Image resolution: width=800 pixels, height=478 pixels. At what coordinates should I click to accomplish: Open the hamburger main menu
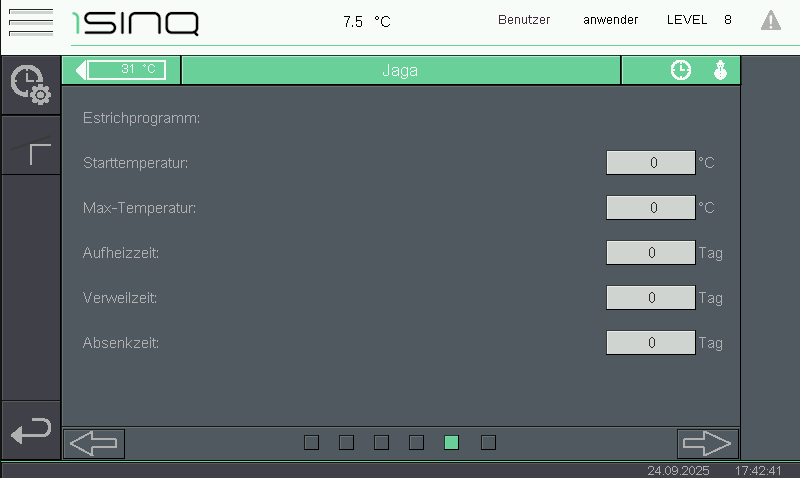tap(30, 21)
